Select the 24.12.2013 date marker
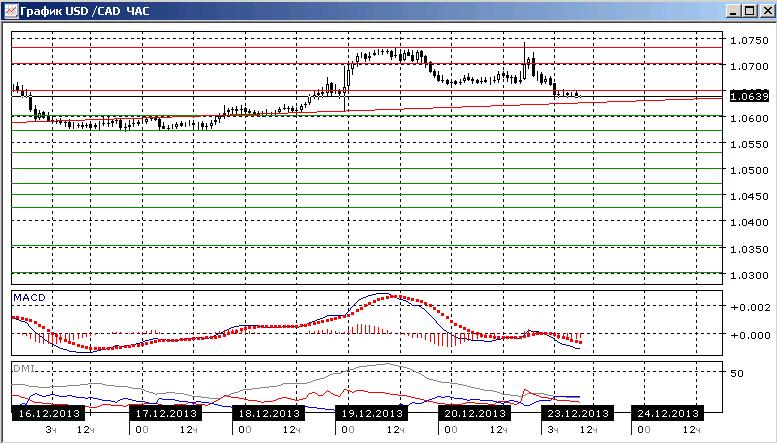777x444 pixels. coord(667,413)
